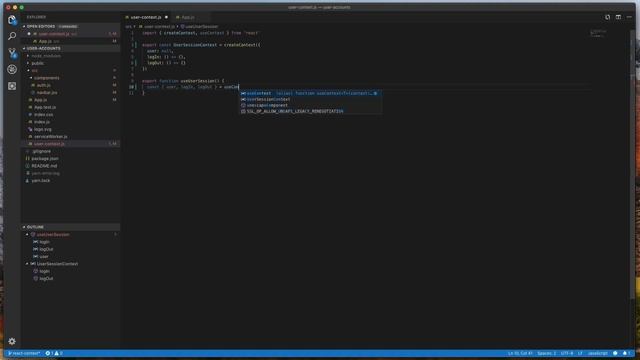Click the Open Changes icon in editor toolbar
The height and width of the screenshot is (360, 640).
[x=607, y=17]
